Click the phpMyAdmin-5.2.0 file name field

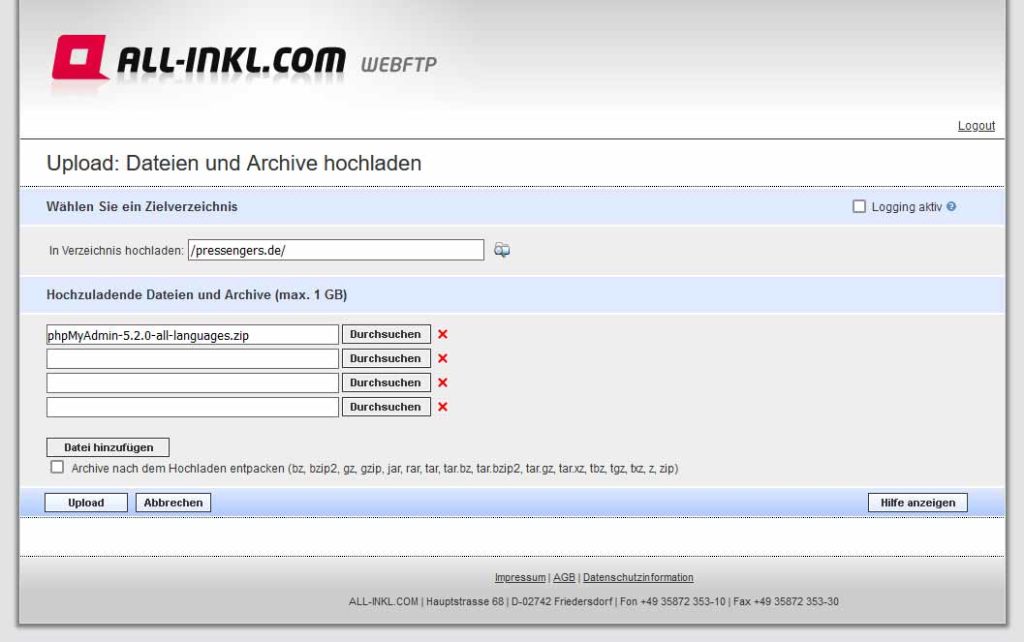193,334
